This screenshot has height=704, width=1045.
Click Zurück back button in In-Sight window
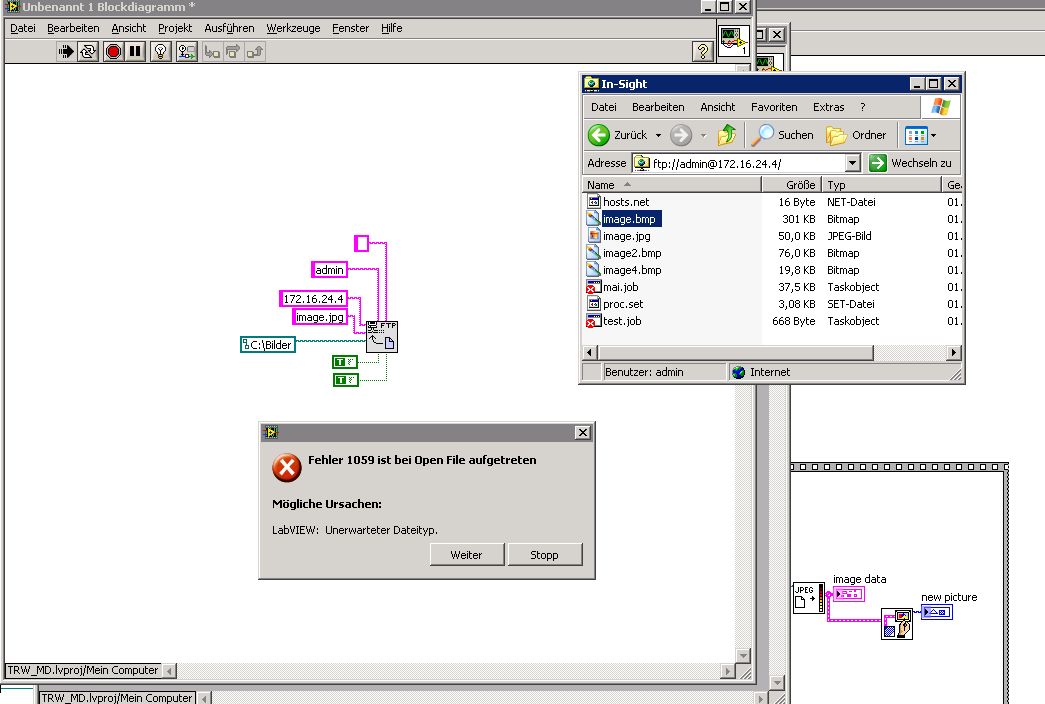pyautogui.click(x=618, y=135)
